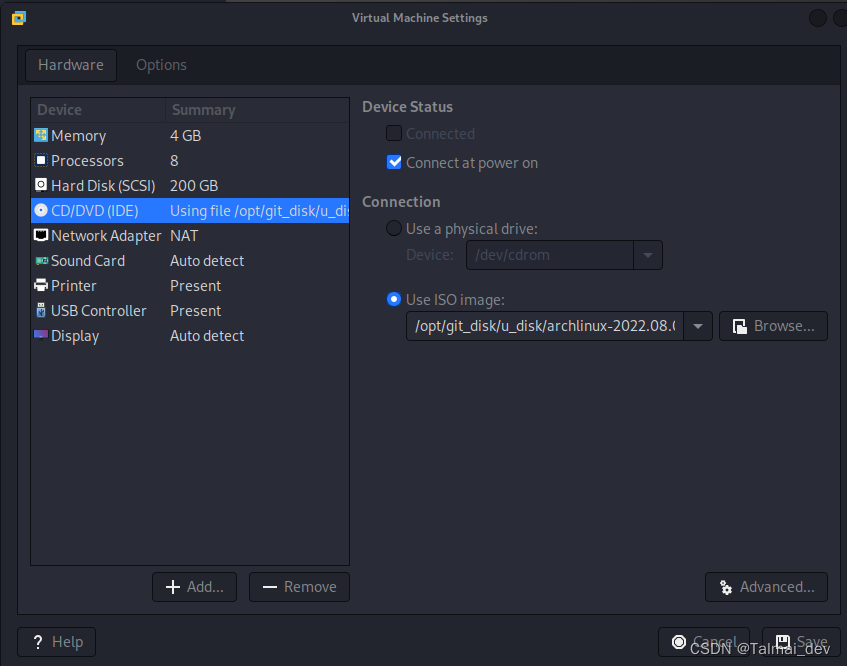This screenshot has width=847, height=666.
Task: Click the ISO image path field
Action: (544, 326)
